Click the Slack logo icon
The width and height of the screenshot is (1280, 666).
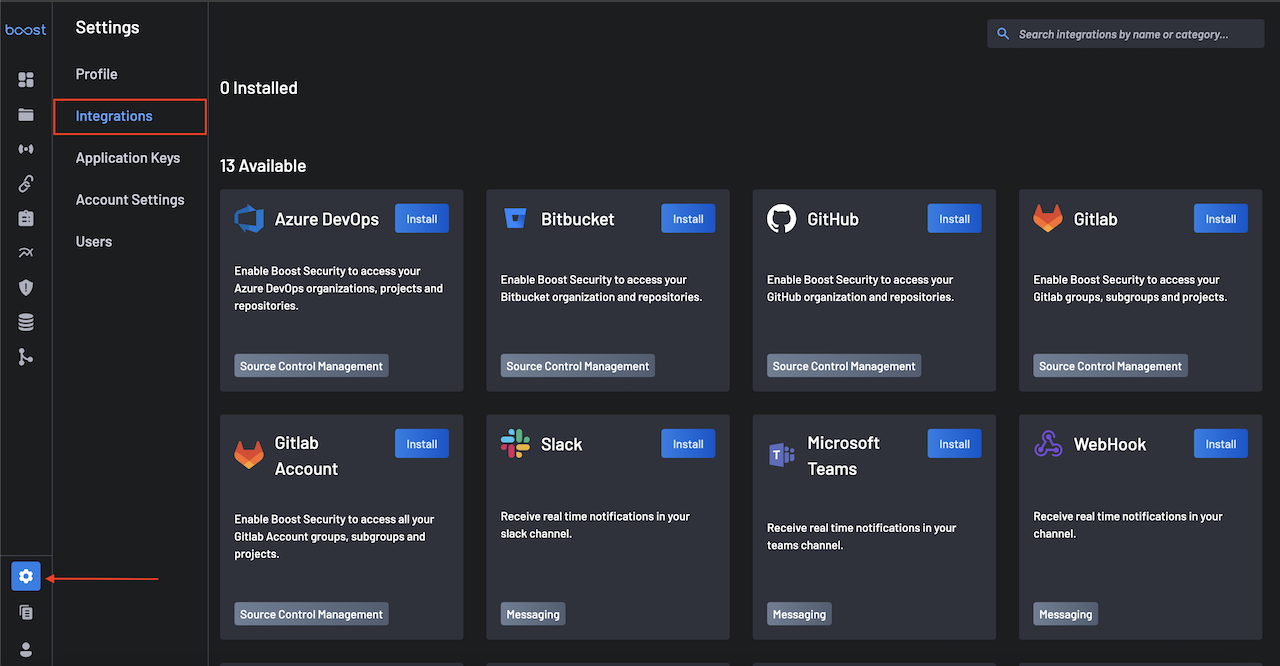pyautogui.click(x=515, y=444)
